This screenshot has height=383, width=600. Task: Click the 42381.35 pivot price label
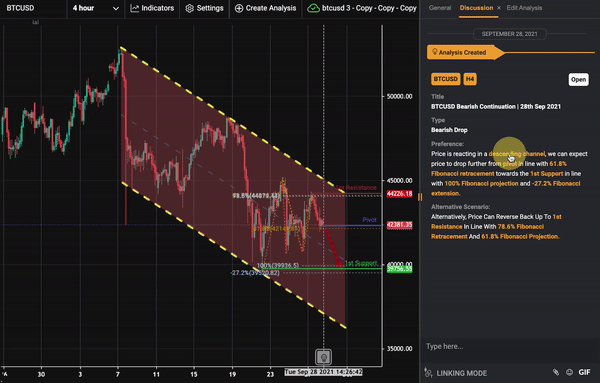pos(399,225)
